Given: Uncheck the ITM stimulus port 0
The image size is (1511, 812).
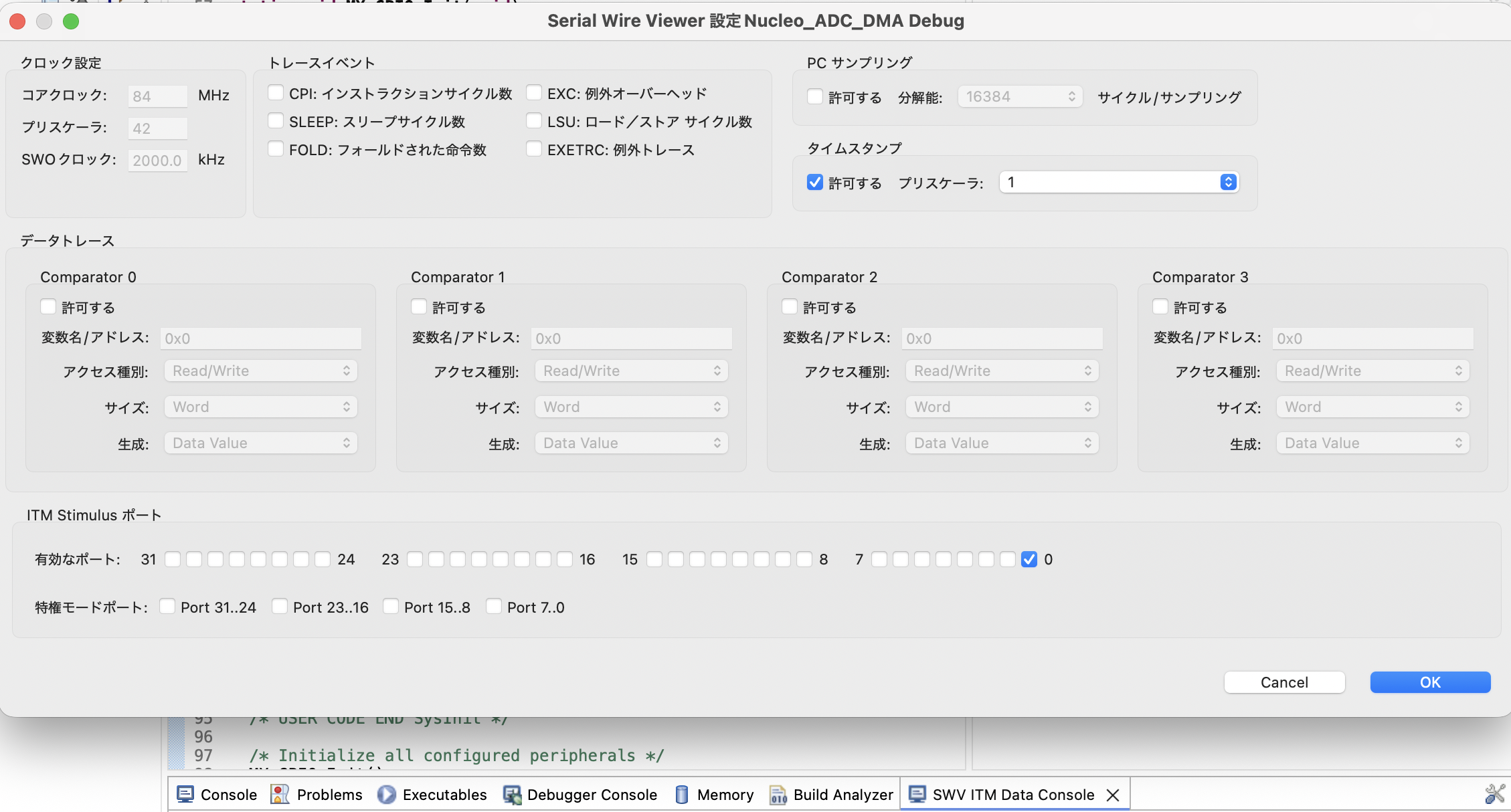Looking at the screenshot, I should 1029,559.
